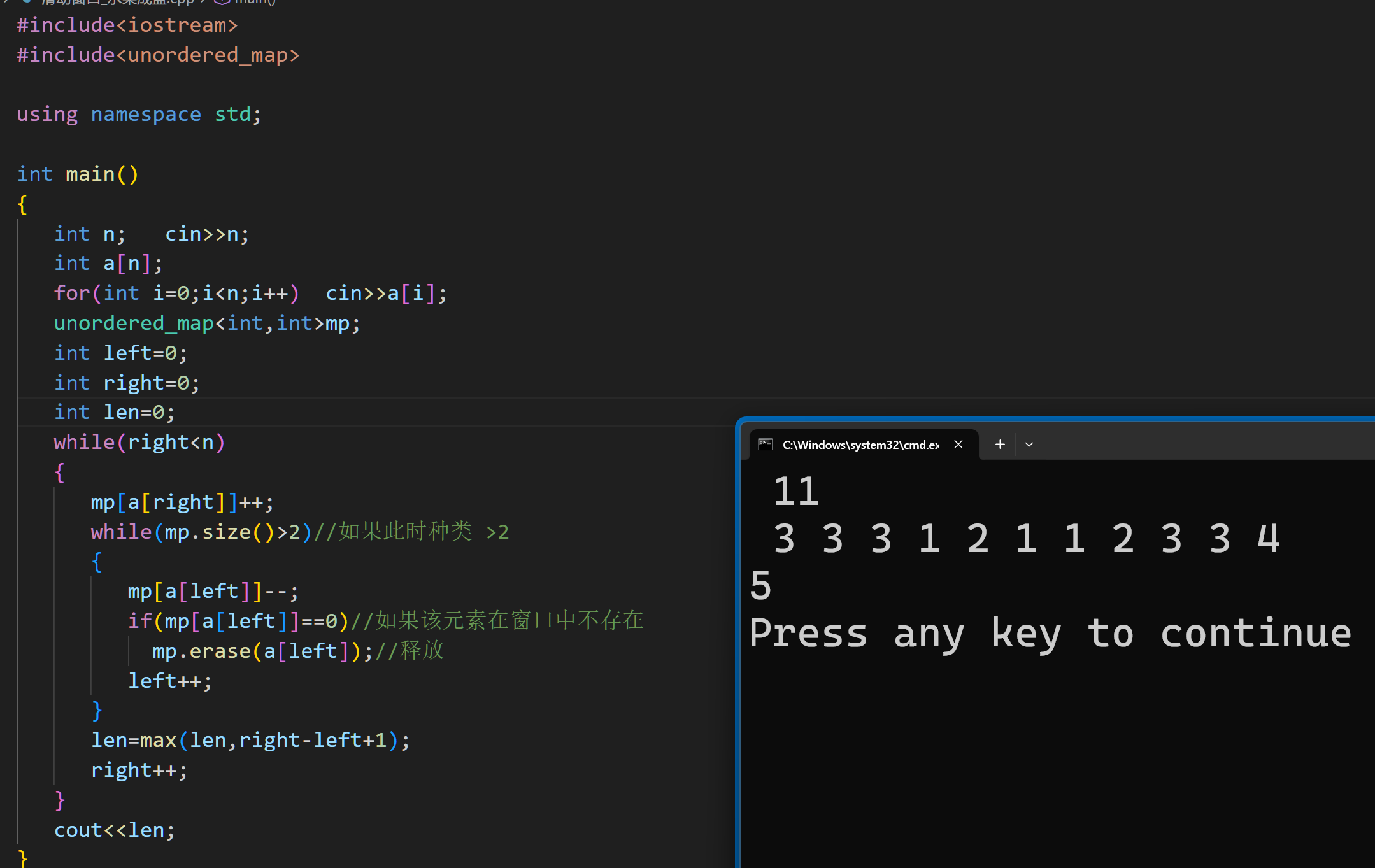This screenshot has height=868, width=1375.
Task: Expand the terminal profiles dropdown chevron
Action: pyautogui.click(x=1029, y=445)
